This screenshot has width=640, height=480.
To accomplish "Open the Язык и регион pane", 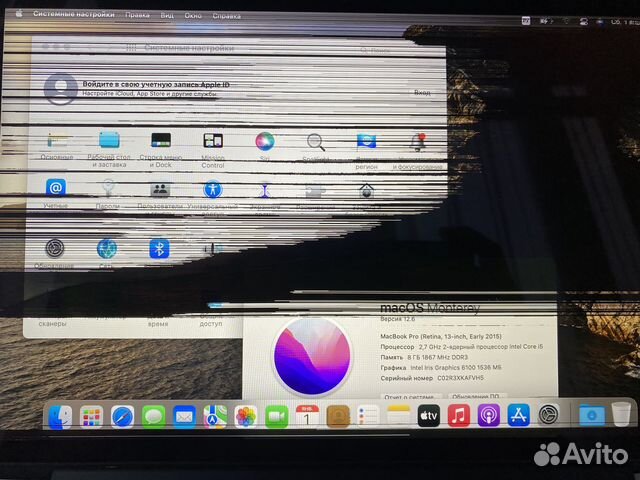I will (366, 151).
